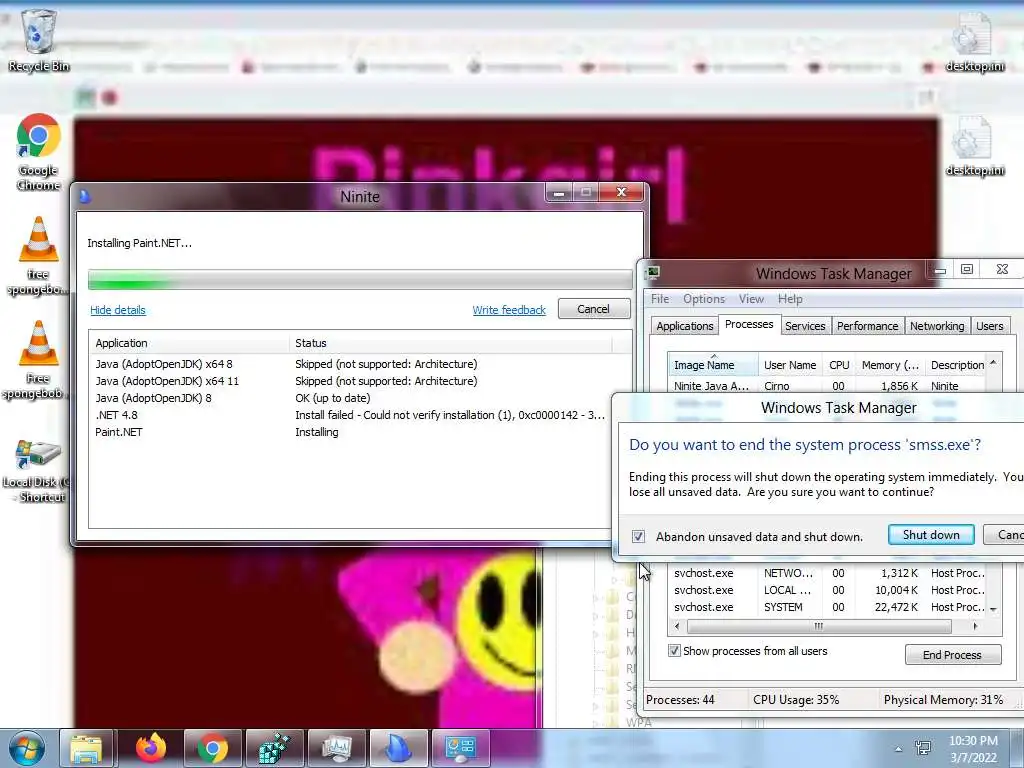
Task: Toggle 'Abandon unsaved data and shut down' checkbox
Action: [x=638, y=536]
